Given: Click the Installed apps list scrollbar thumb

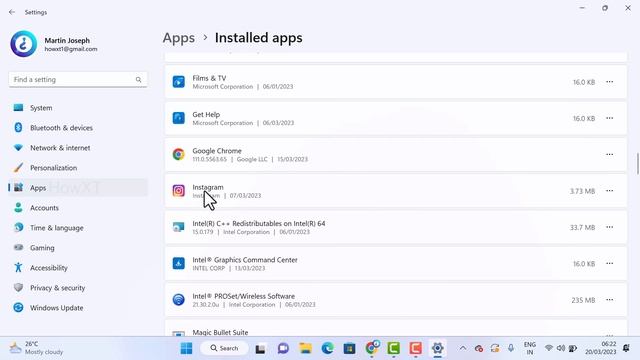Looking at the screenshot, I should [x=638, y=164].
